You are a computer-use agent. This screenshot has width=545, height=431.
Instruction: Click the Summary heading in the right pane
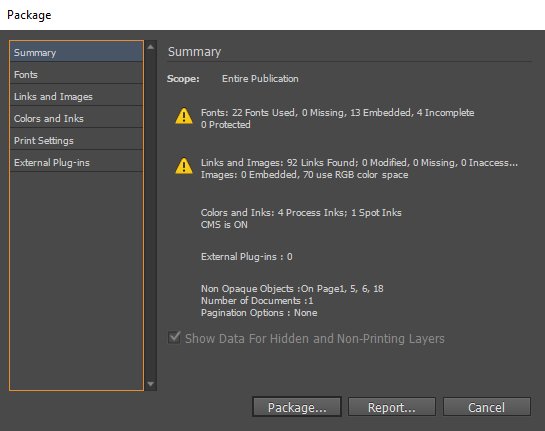(194, 52)
